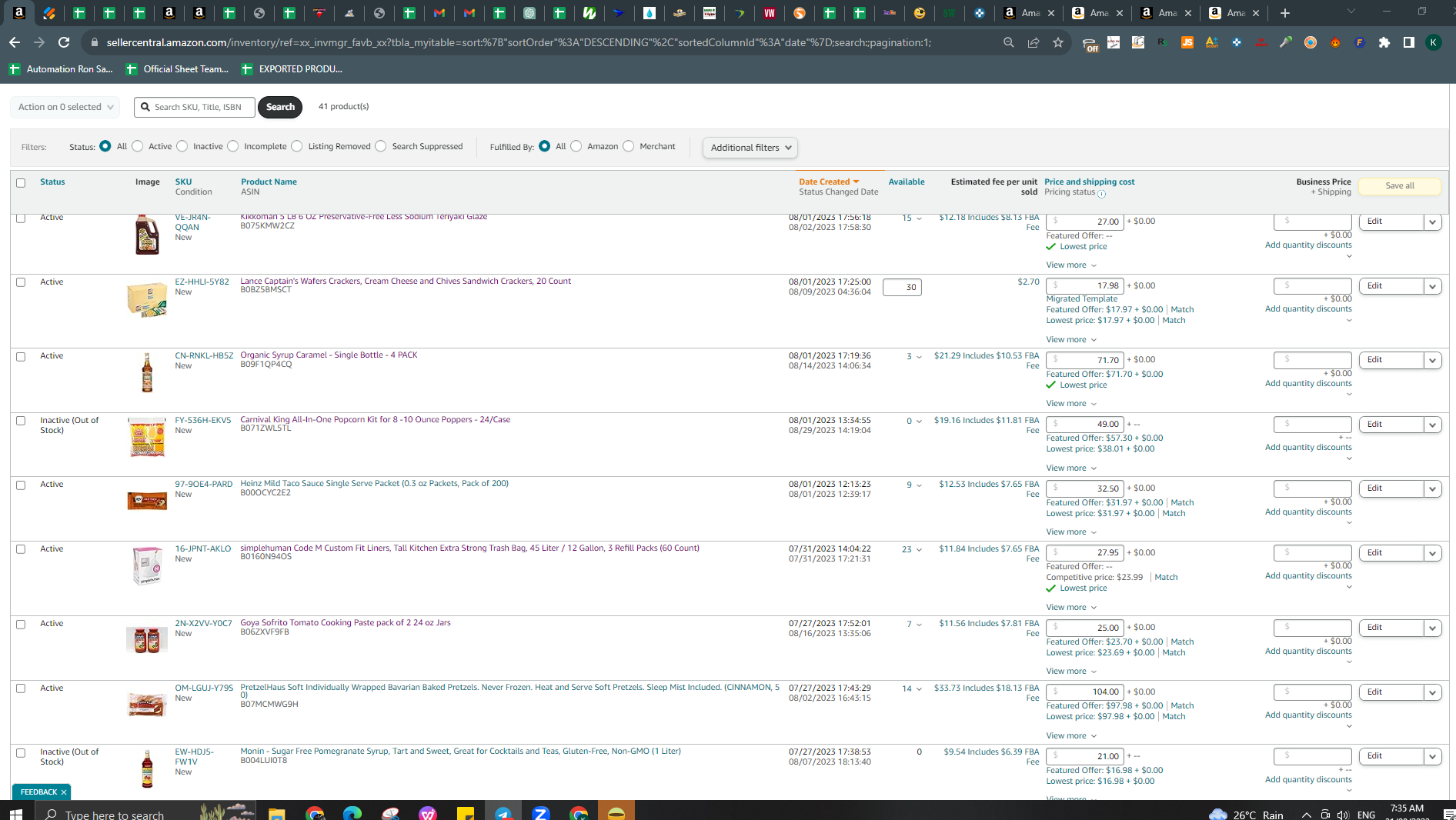Select the Listing Removed status filter
This screenshot has height=820, width=1456.
tap(297, 146)
